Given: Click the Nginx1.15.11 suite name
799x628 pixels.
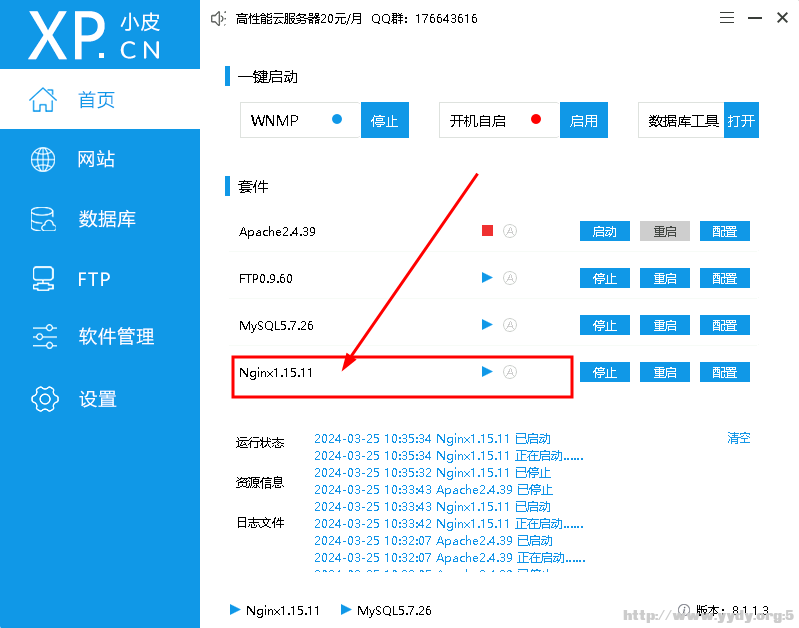Looking at the screenshot, I should [x=276, y=373].
